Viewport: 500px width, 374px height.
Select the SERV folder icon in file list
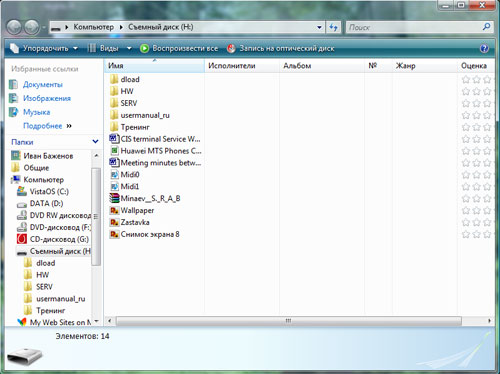coord(114,103)
